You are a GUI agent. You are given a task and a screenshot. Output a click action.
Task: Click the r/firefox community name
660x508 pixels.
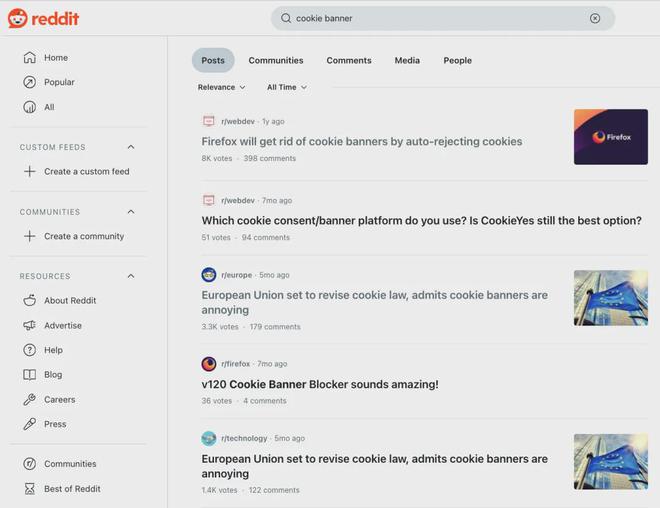point(236,364)
